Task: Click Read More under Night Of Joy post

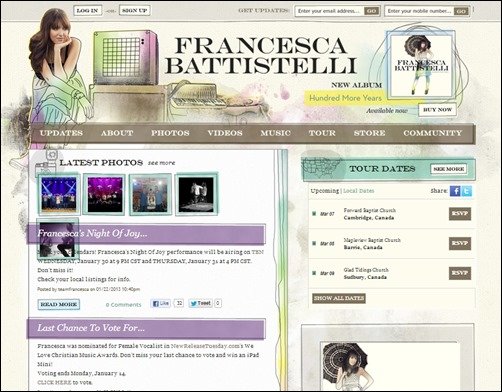Action: click(59, 304)
